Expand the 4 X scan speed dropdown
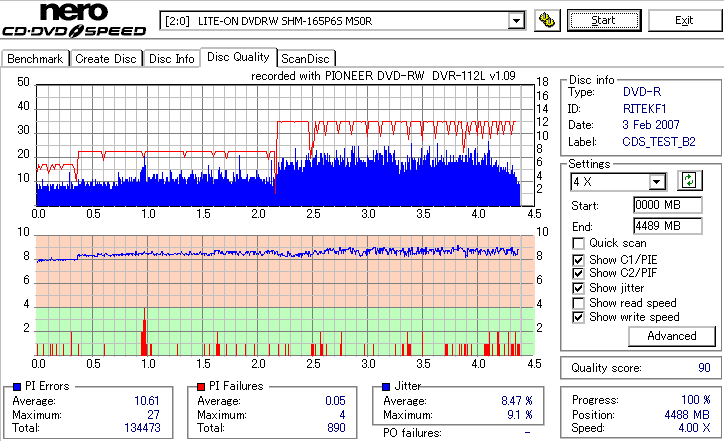724x441 pixels. tap(656, 182)
